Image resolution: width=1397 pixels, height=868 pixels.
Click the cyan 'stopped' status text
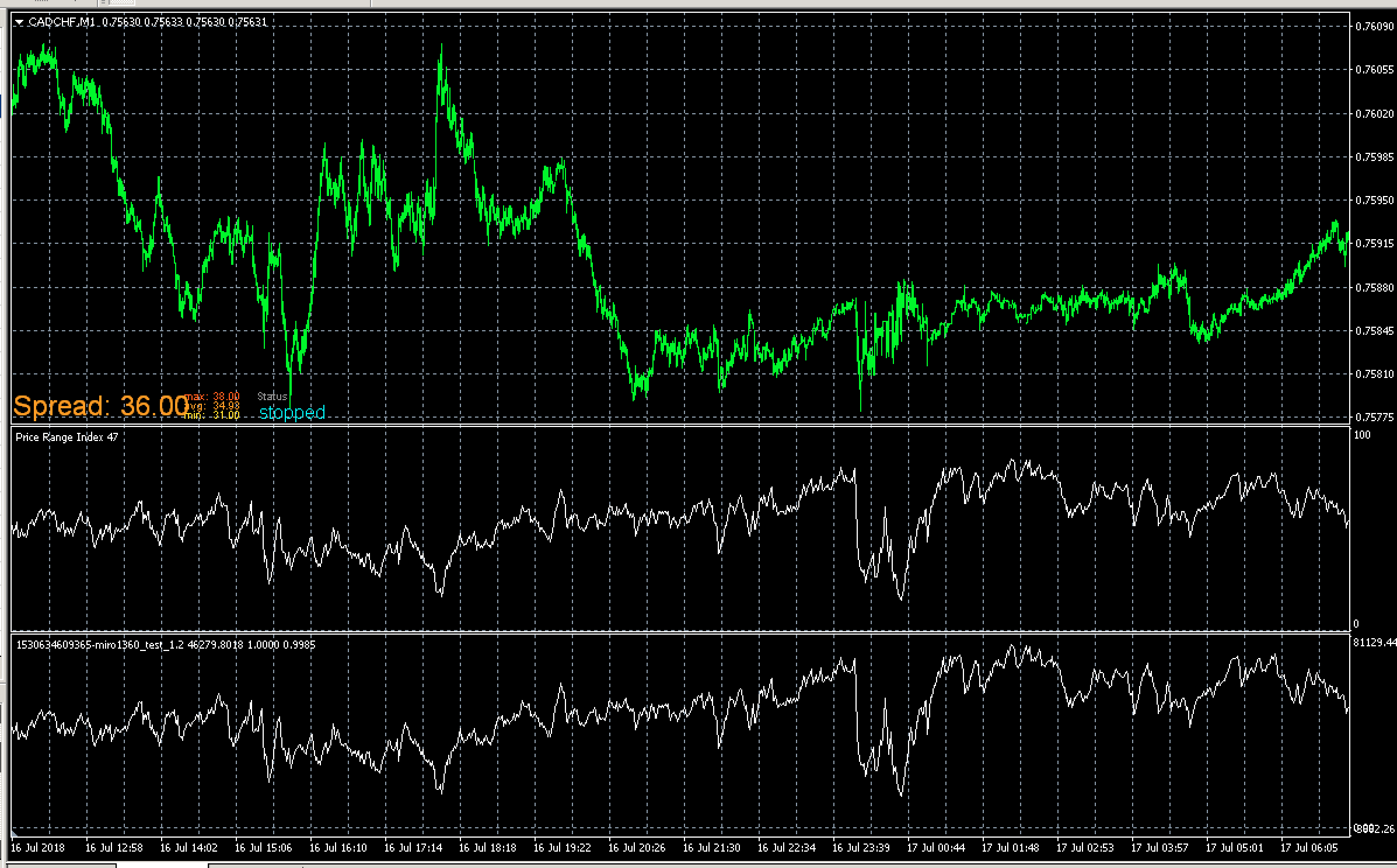(292, 412)
